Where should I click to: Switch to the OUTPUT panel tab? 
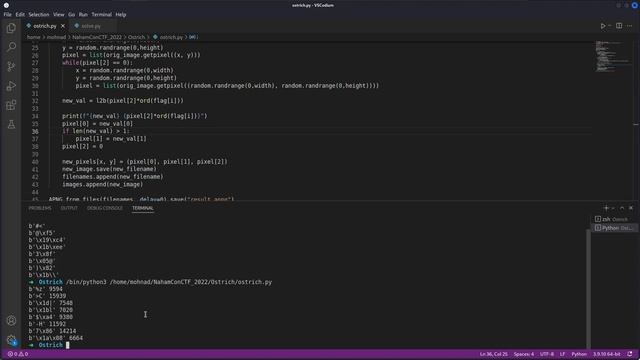tap(69, 208)
